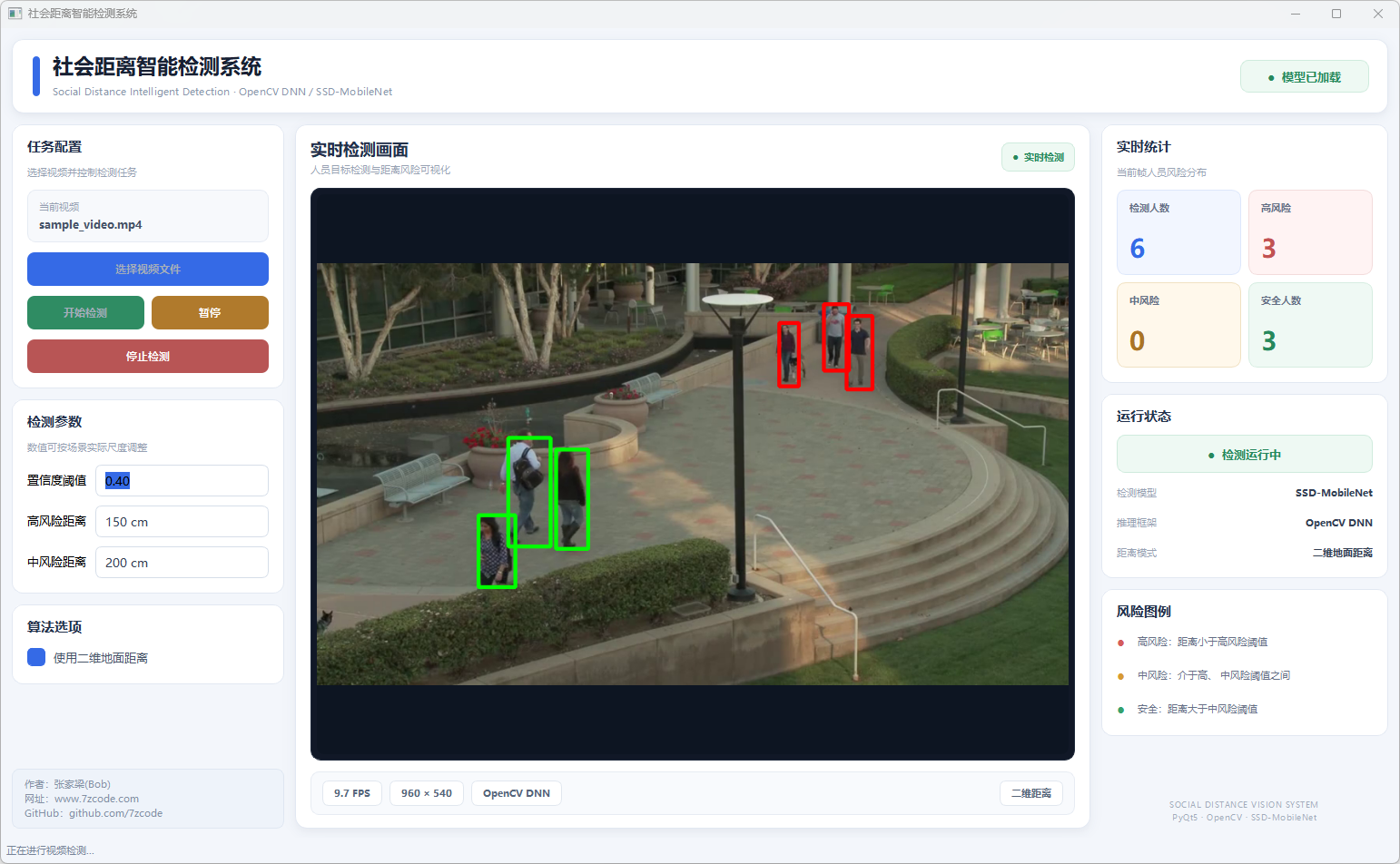Click the 高风险 count card

pos(1310,232)
